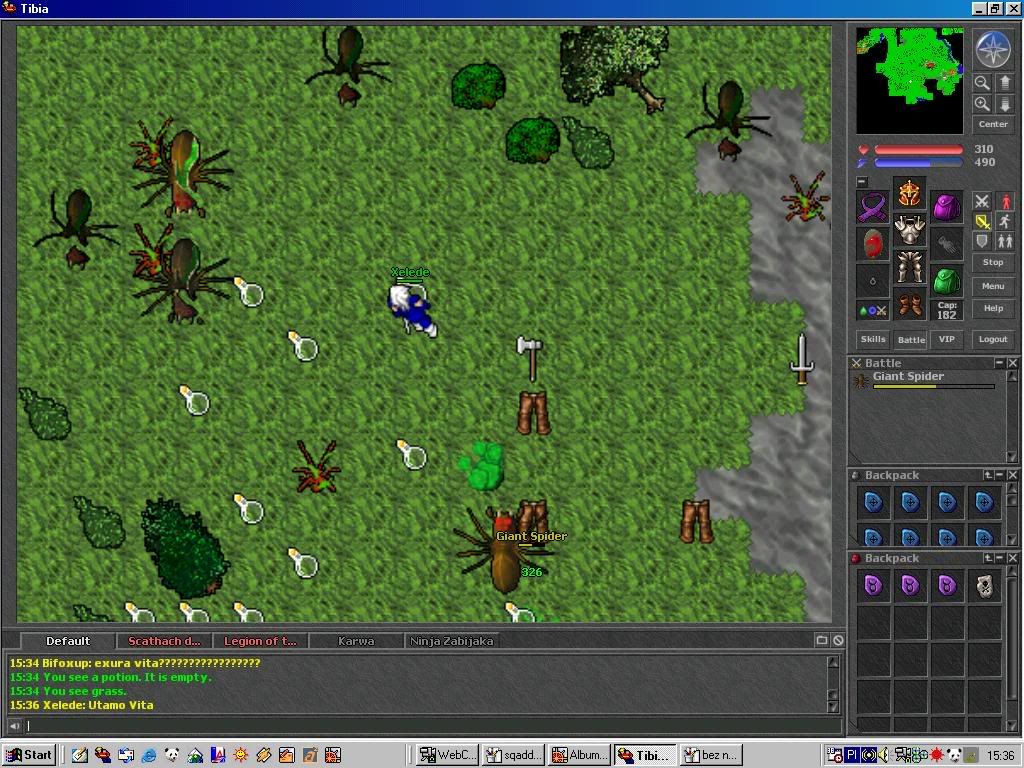This screenshot has width=1024, height=768.
Task: Close the Battle window
Action: click(x=1012, y=362)
